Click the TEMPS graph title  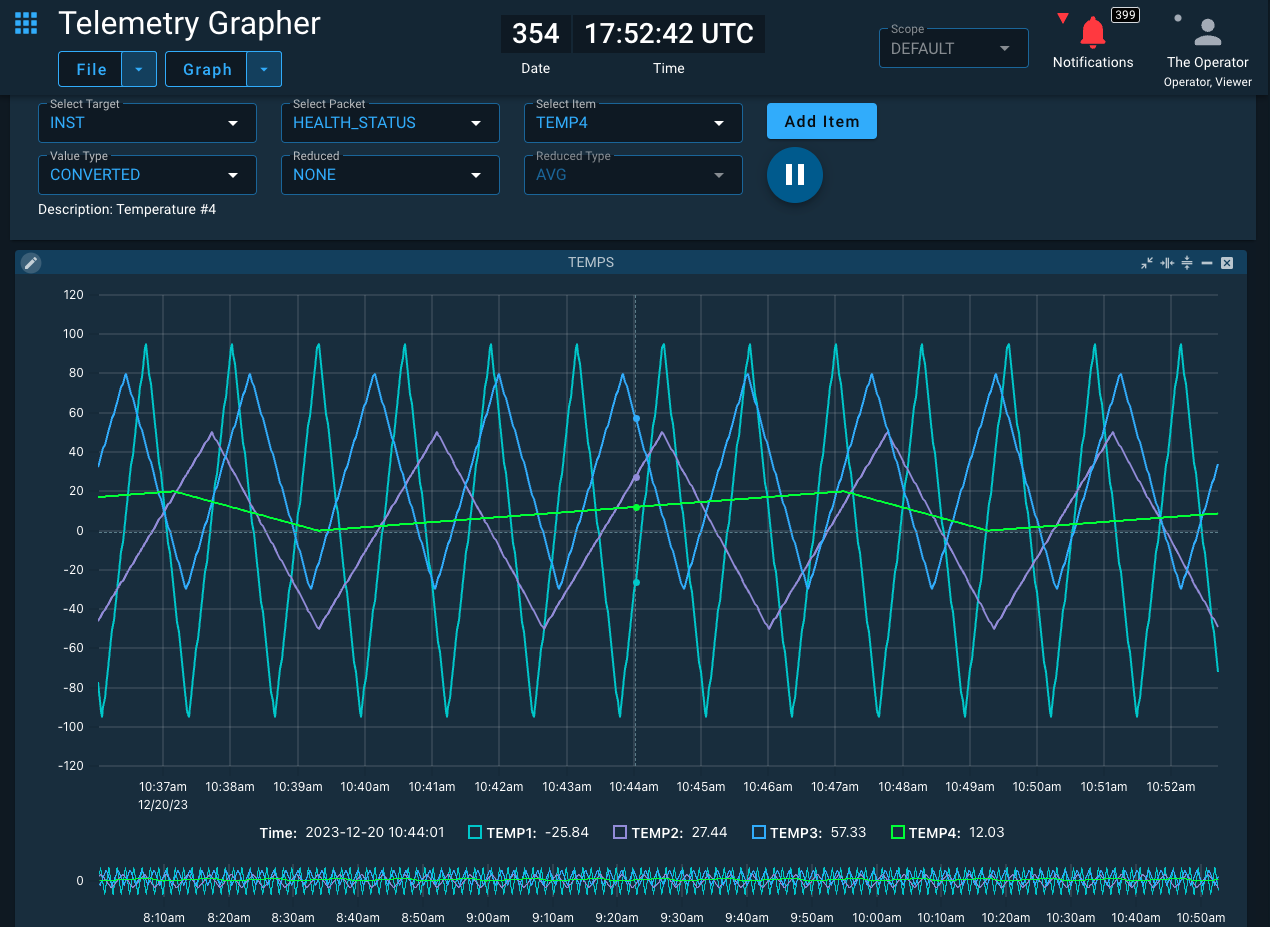(591, 262)
